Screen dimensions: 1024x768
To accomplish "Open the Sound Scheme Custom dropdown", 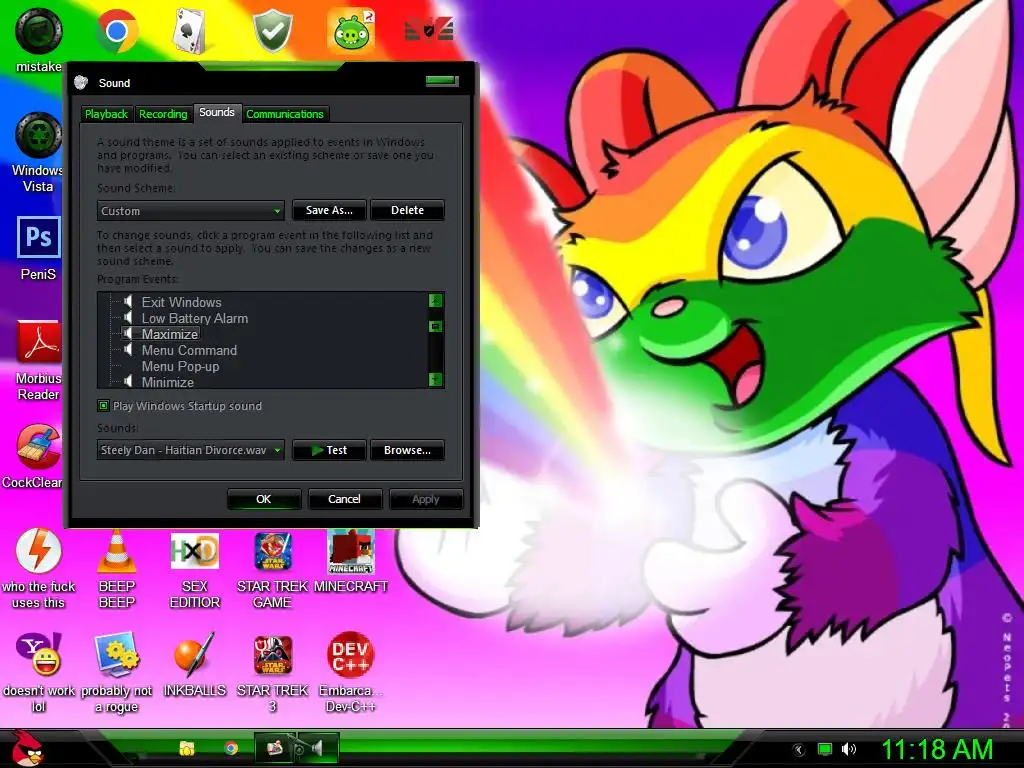I will click(x=191, y=211).
